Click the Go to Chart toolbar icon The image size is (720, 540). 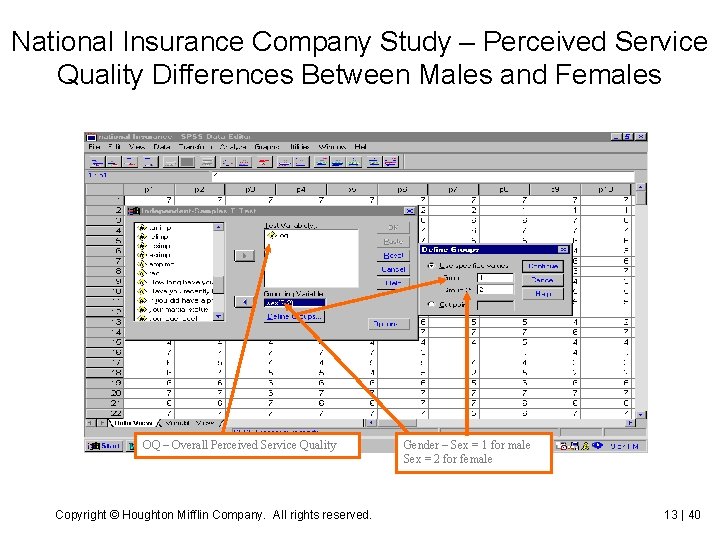click(x=208, y=162)
